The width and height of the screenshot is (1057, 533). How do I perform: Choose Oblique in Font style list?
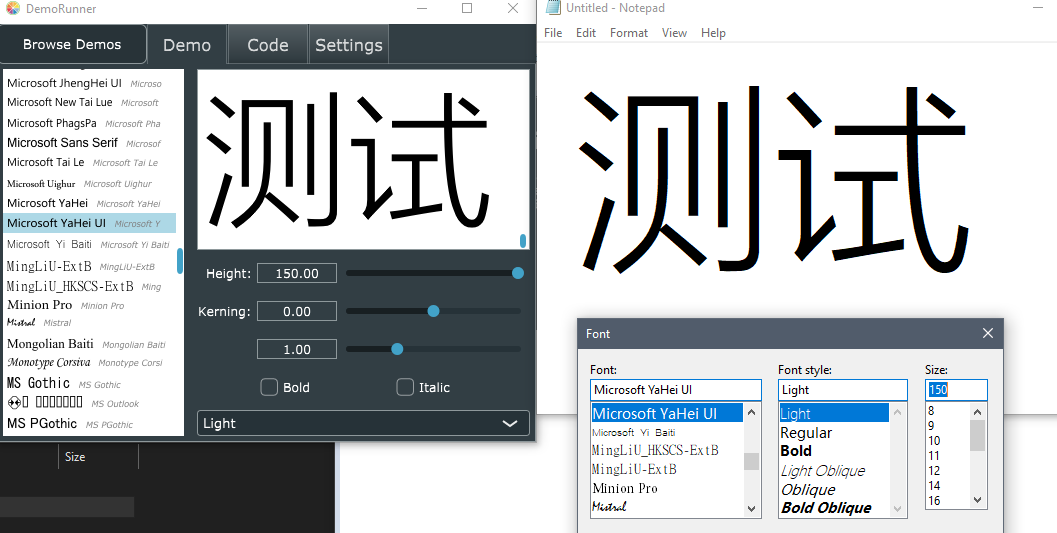(x=835, y=489)
